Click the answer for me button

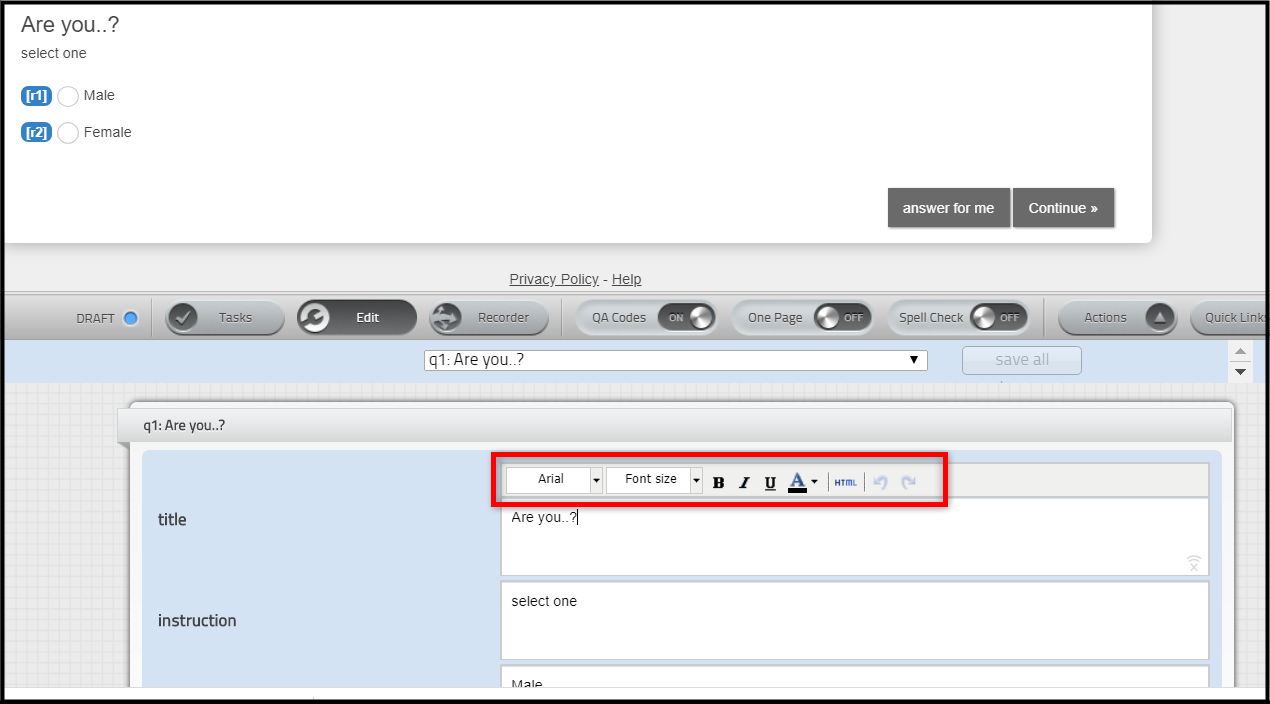948,208
